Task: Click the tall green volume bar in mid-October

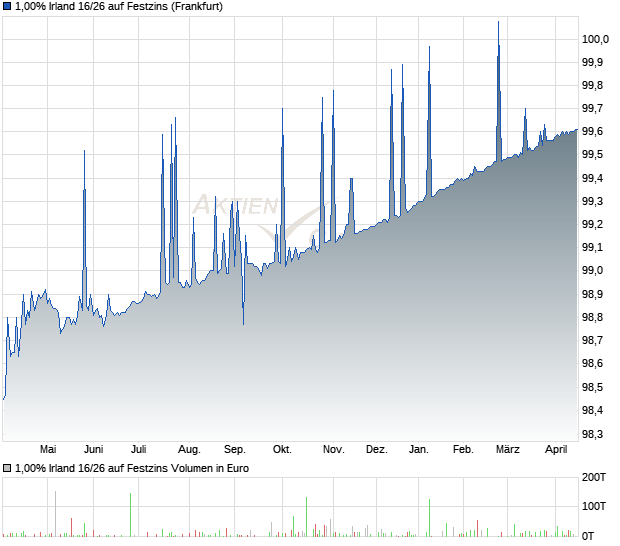Action: click(306, 517)
